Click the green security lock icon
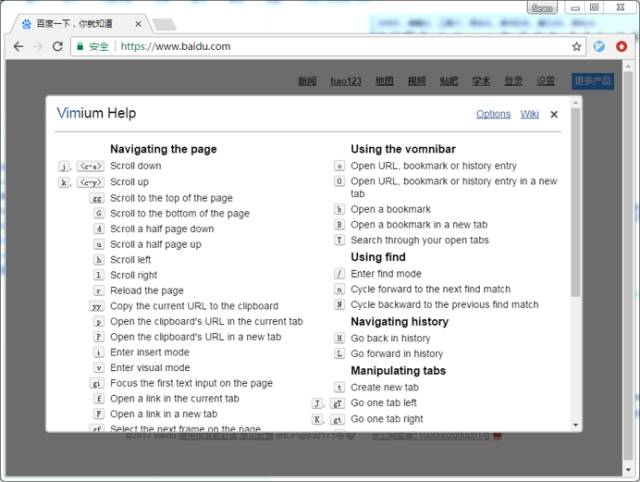Image resolution: width=640 pixels, height=482 pixels. [x=80, y=46]
